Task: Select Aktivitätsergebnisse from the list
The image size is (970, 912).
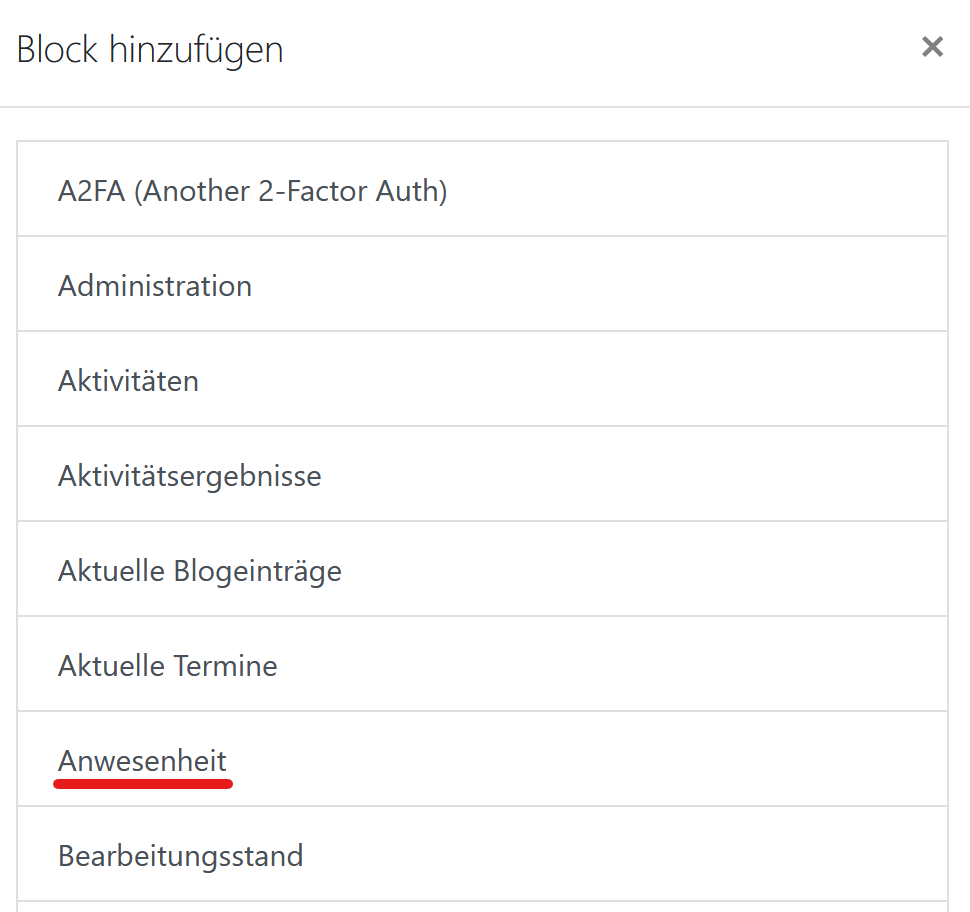Action: (x=483, y=474)
